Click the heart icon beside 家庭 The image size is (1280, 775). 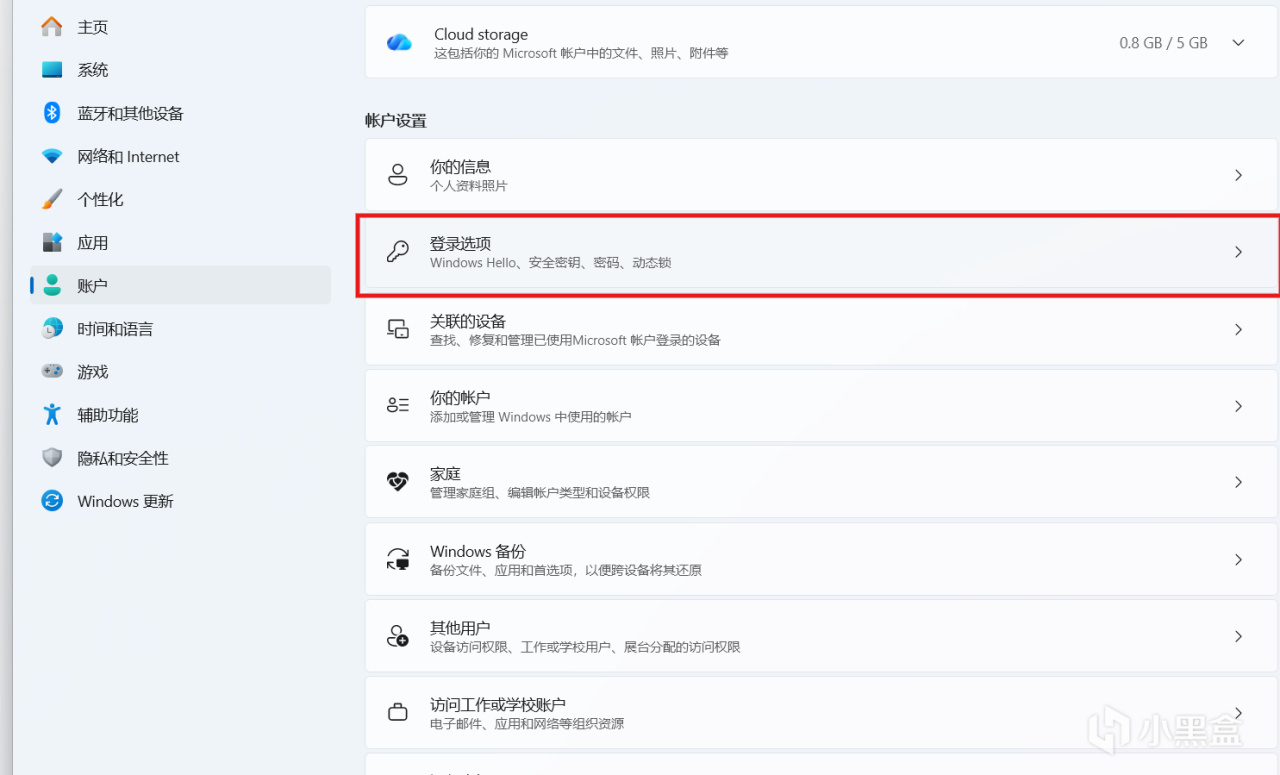(x=398, y=482)
